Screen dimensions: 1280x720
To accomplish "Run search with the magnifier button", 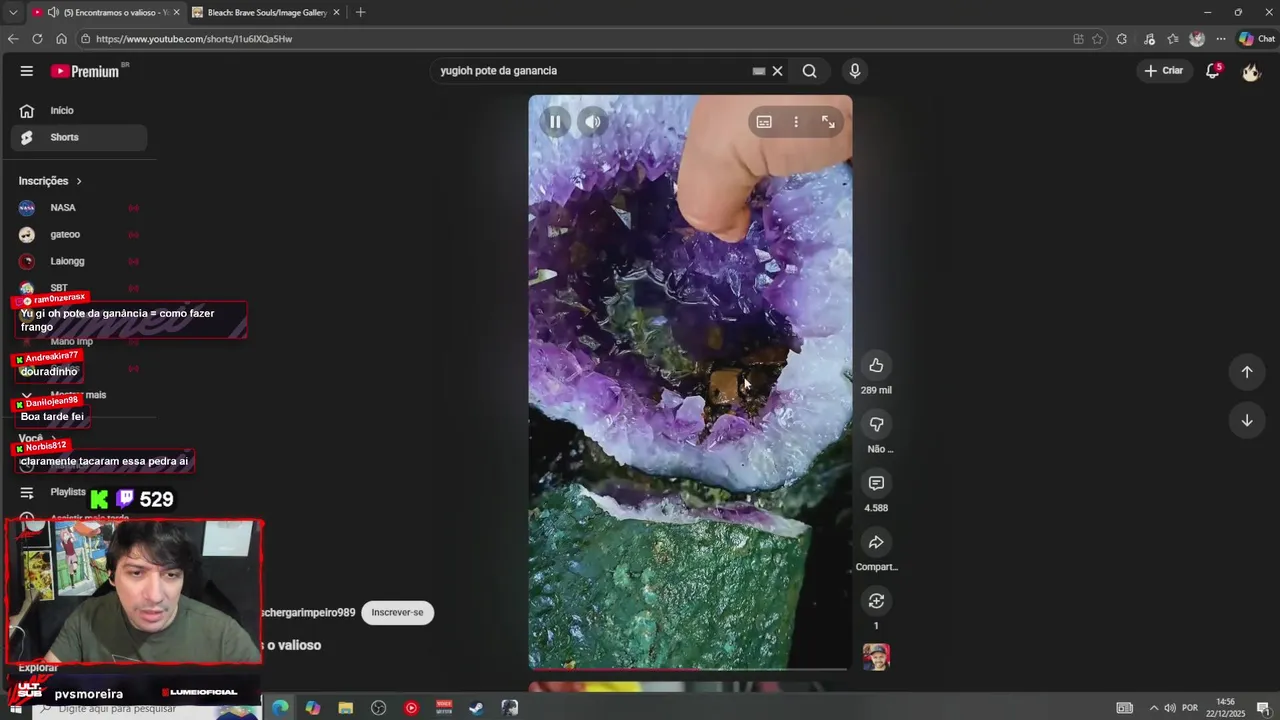I will click(x=810, y=71).
